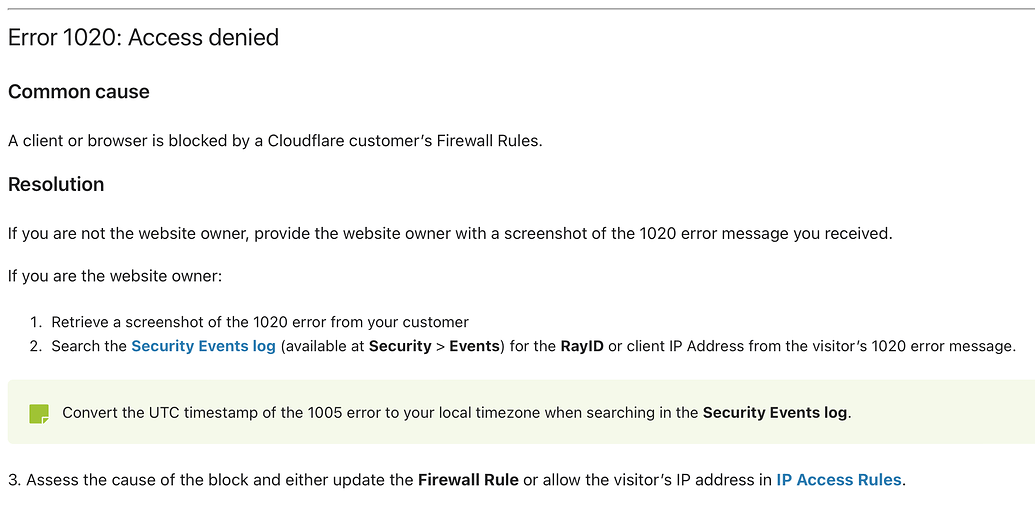Screen dimensions: 1035x505
Task: Open the Security Events log link
Action: [x=203, y=346]
